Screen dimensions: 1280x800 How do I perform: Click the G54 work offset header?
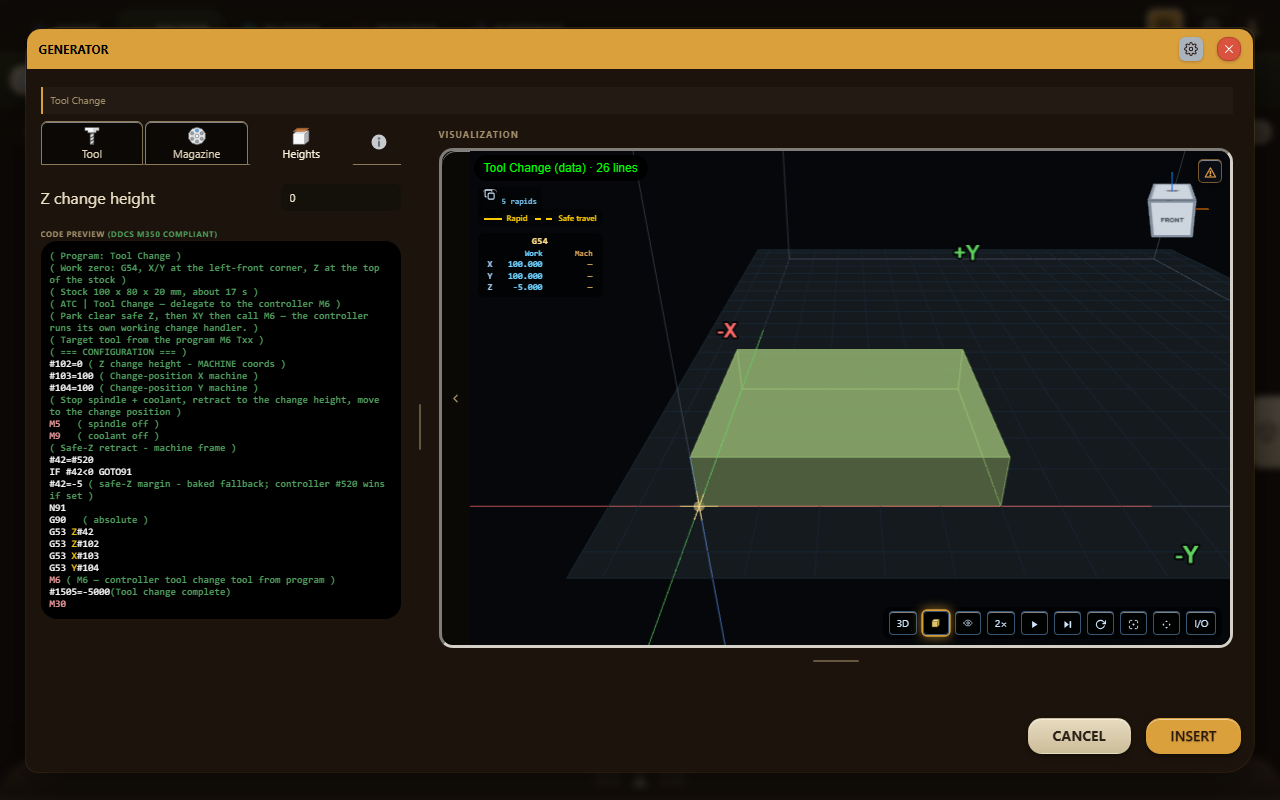pyautogui.click(x=540, y=241)
